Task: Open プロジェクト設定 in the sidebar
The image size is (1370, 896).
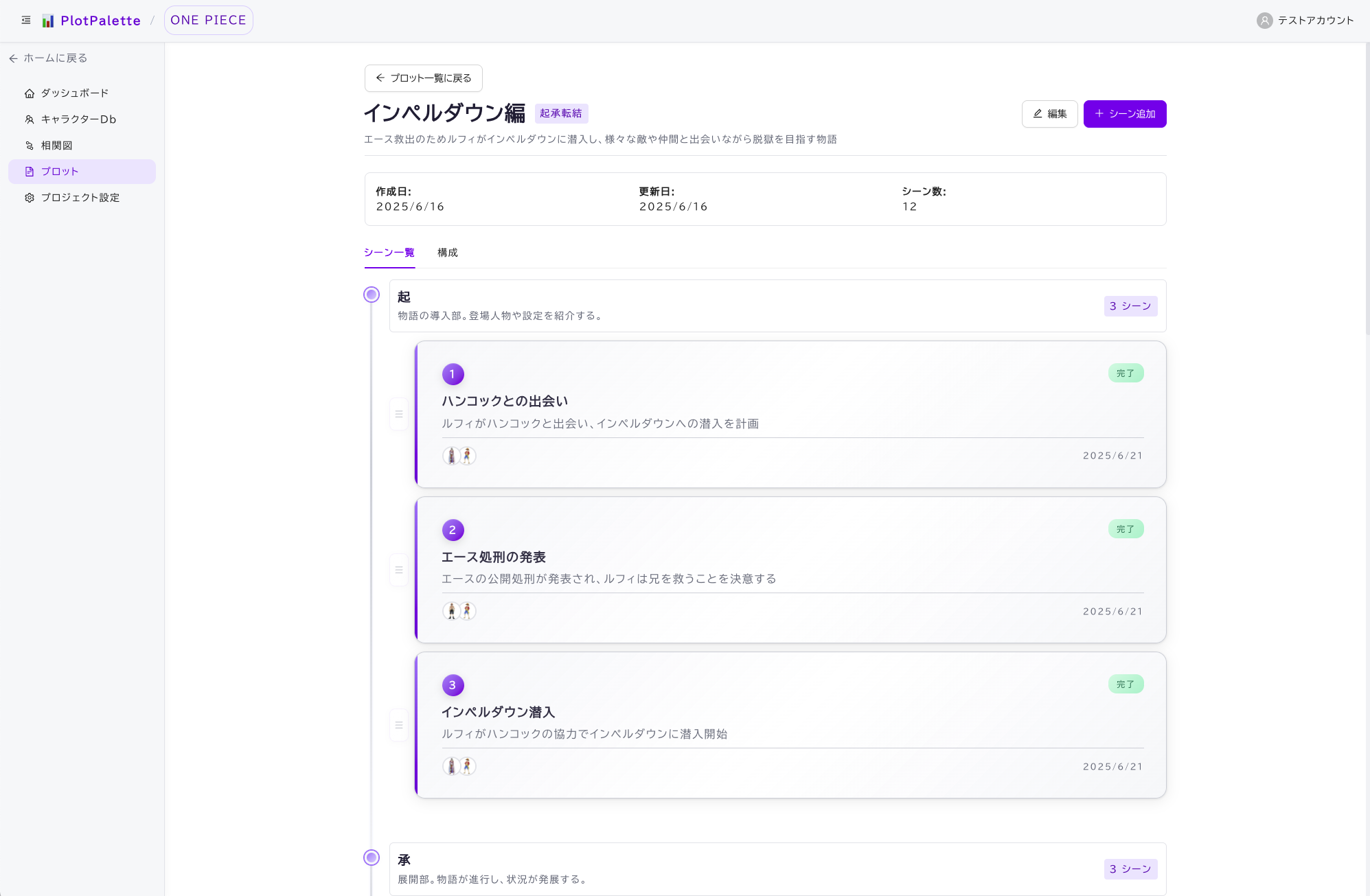Action: (x=82, y=198)
